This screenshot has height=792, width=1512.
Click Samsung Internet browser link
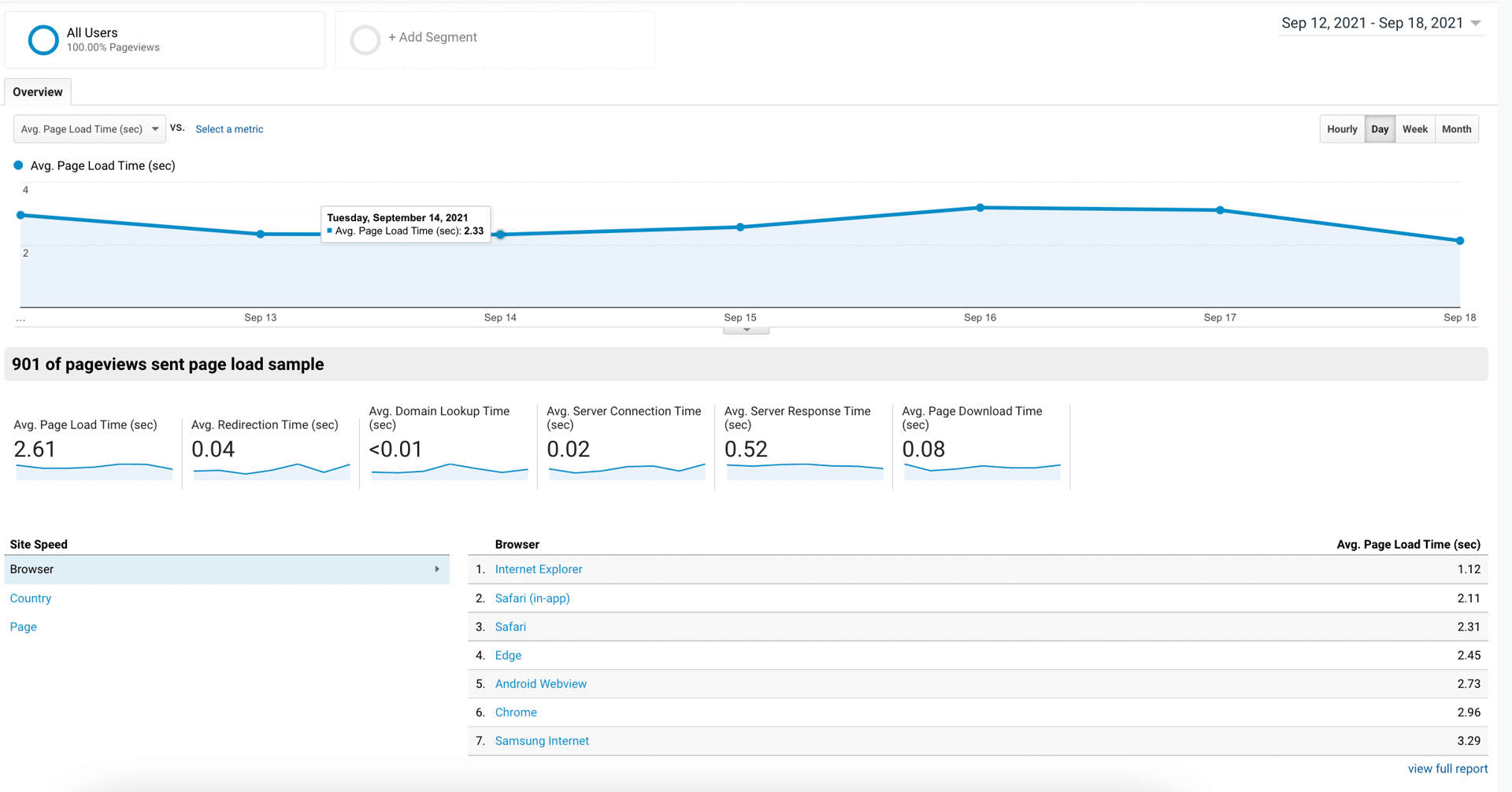[542, 741]
